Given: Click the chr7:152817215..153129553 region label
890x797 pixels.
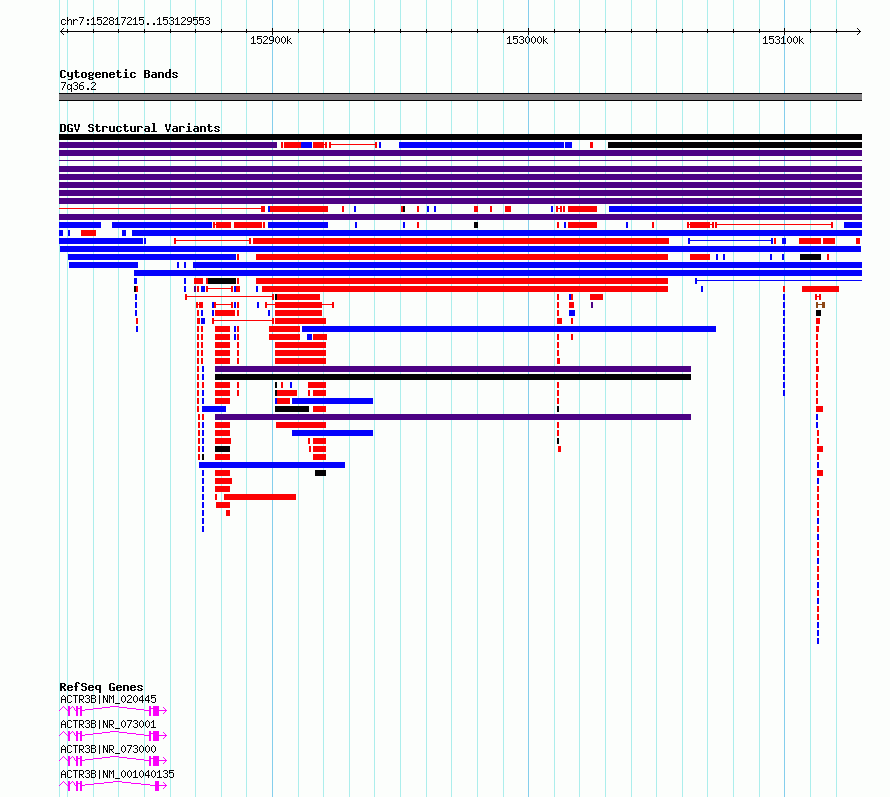Looking at the screenshot, I should (135, 22).
